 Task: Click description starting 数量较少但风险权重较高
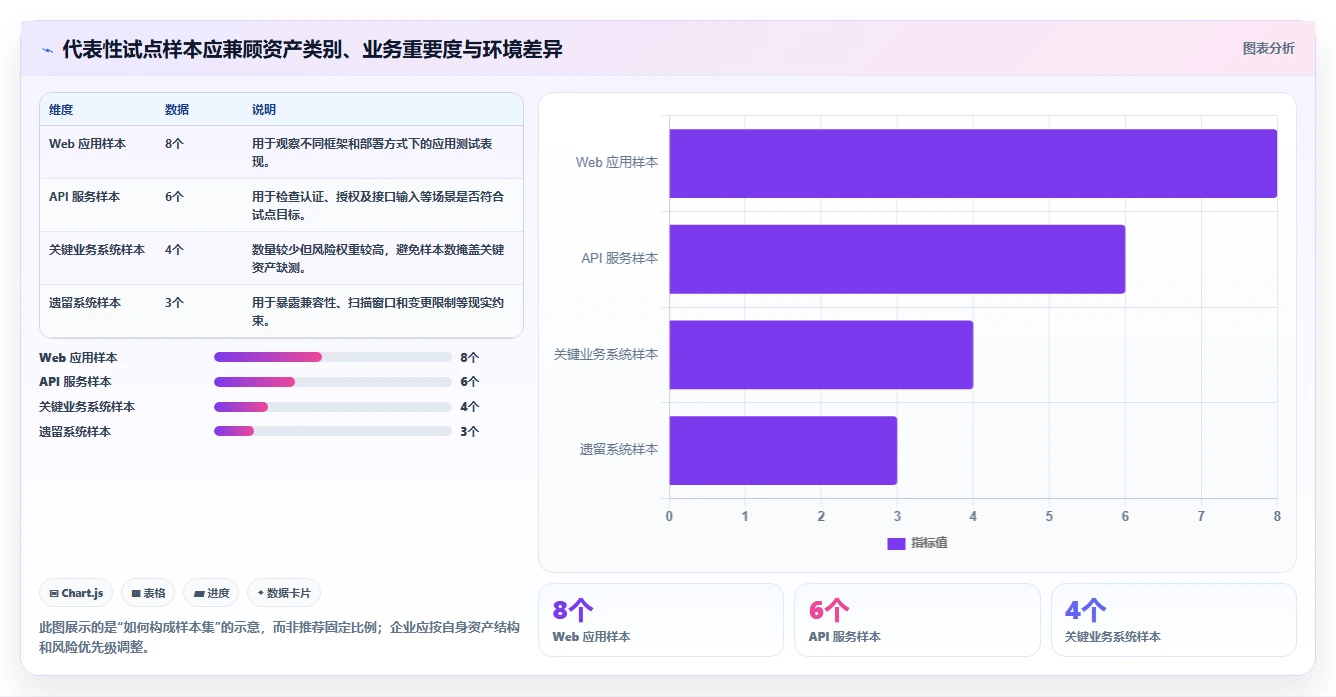click(x=378, y=259)
